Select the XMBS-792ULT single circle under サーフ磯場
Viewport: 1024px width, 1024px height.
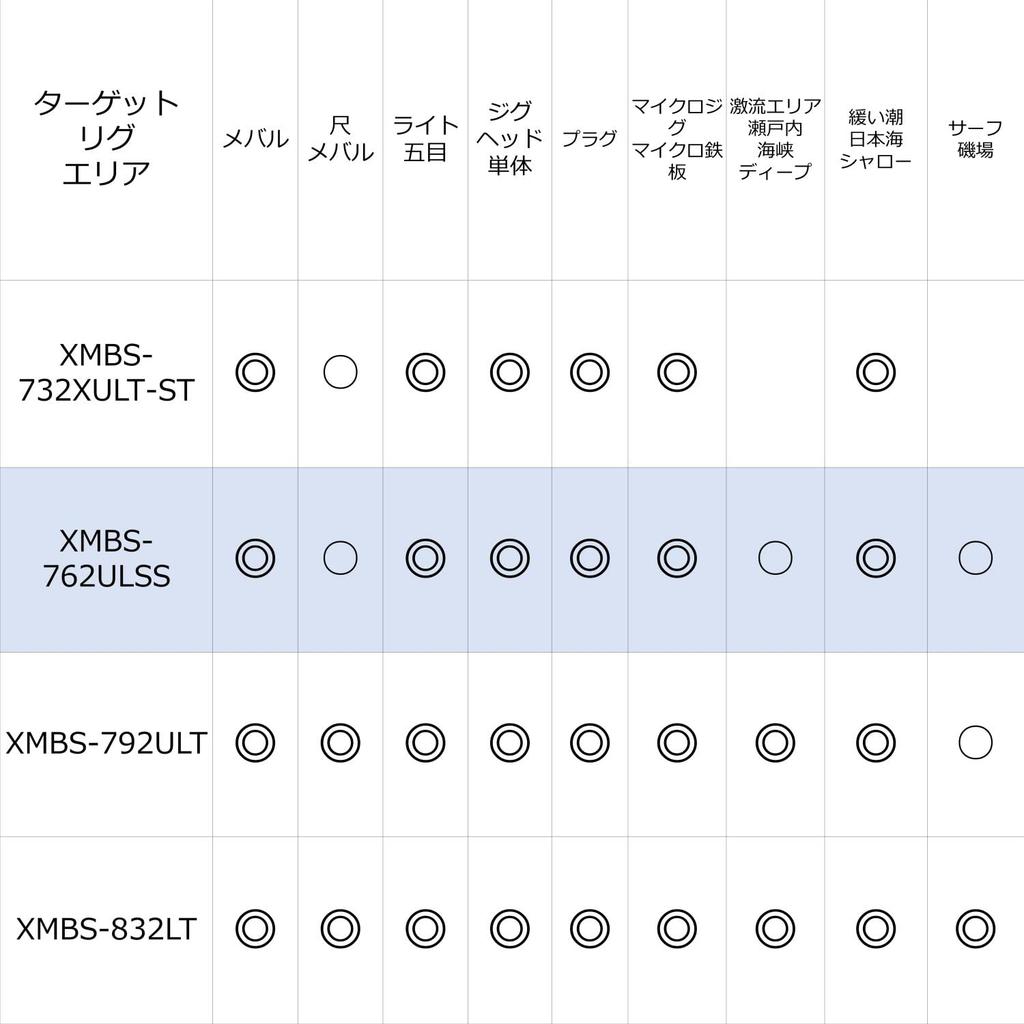pos(975,743)
